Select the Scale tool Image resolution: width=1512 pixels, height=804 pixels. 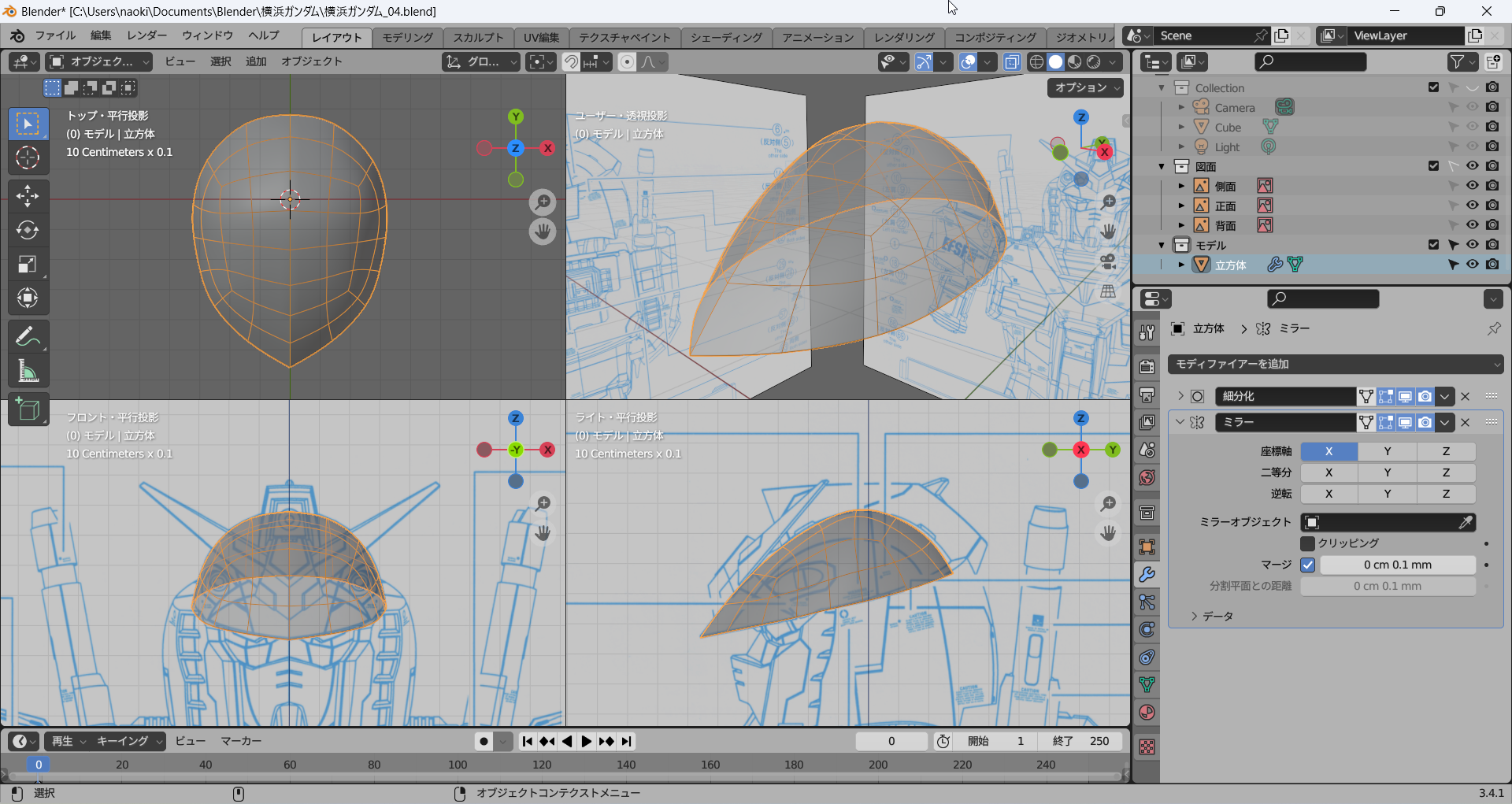click(x=28, y=265)
